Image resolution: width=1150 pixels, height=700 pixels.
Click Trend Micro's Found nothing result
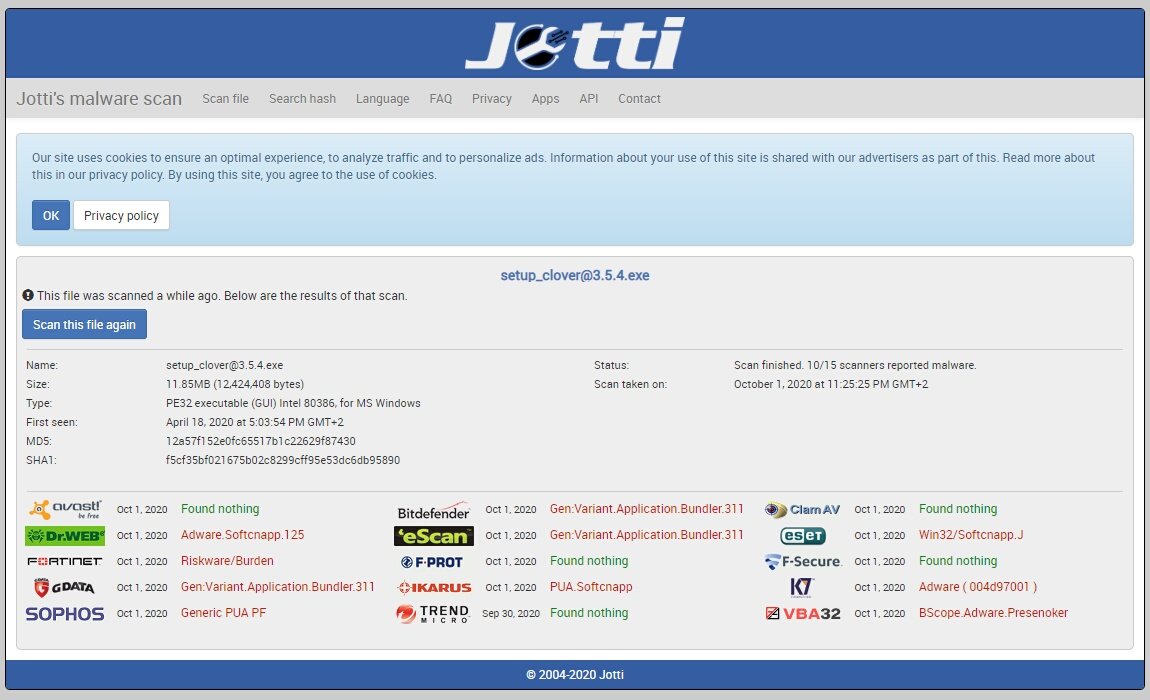[589, 613]
